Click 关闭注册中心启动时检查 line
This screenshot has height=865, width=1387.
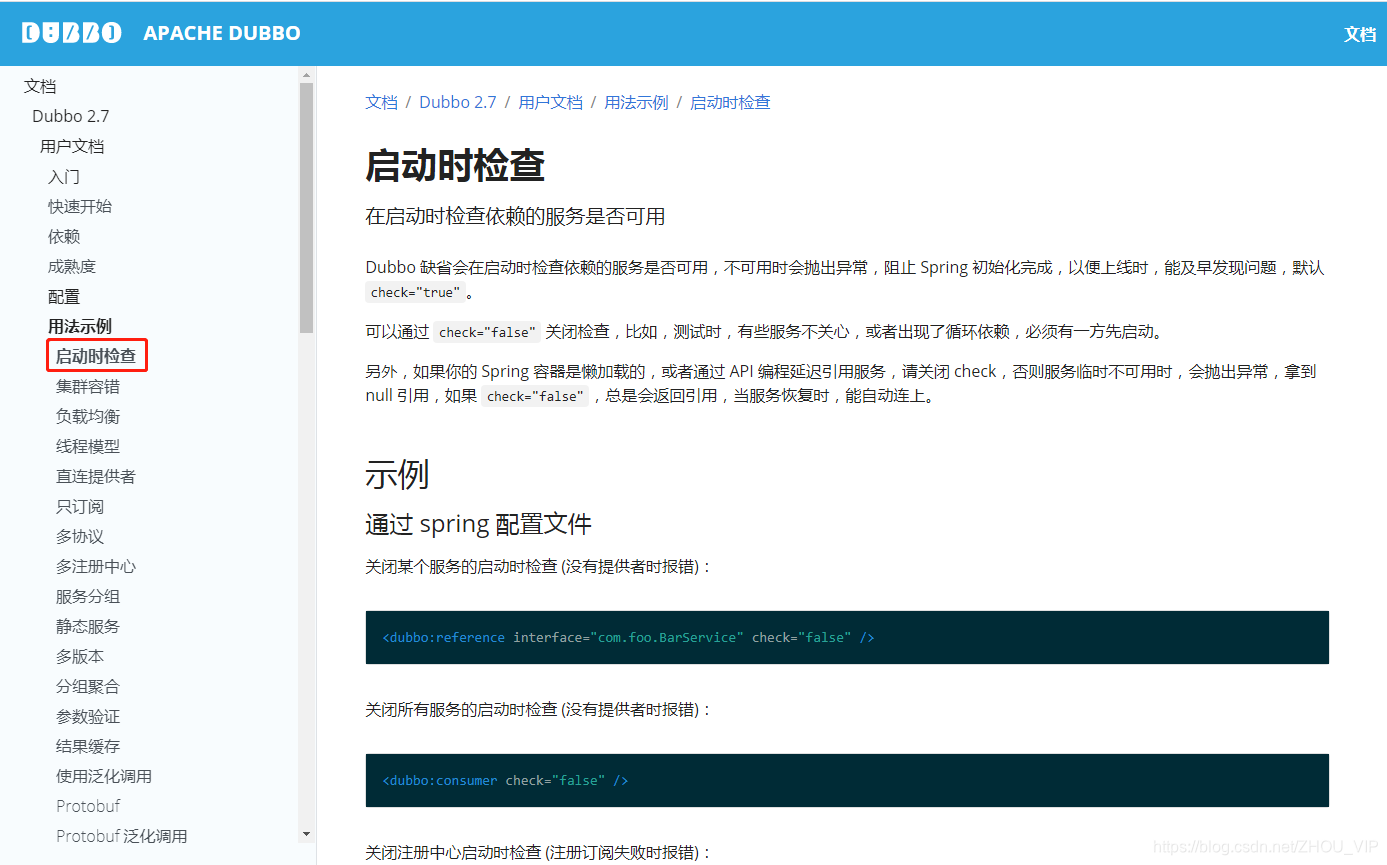[538, 852]
